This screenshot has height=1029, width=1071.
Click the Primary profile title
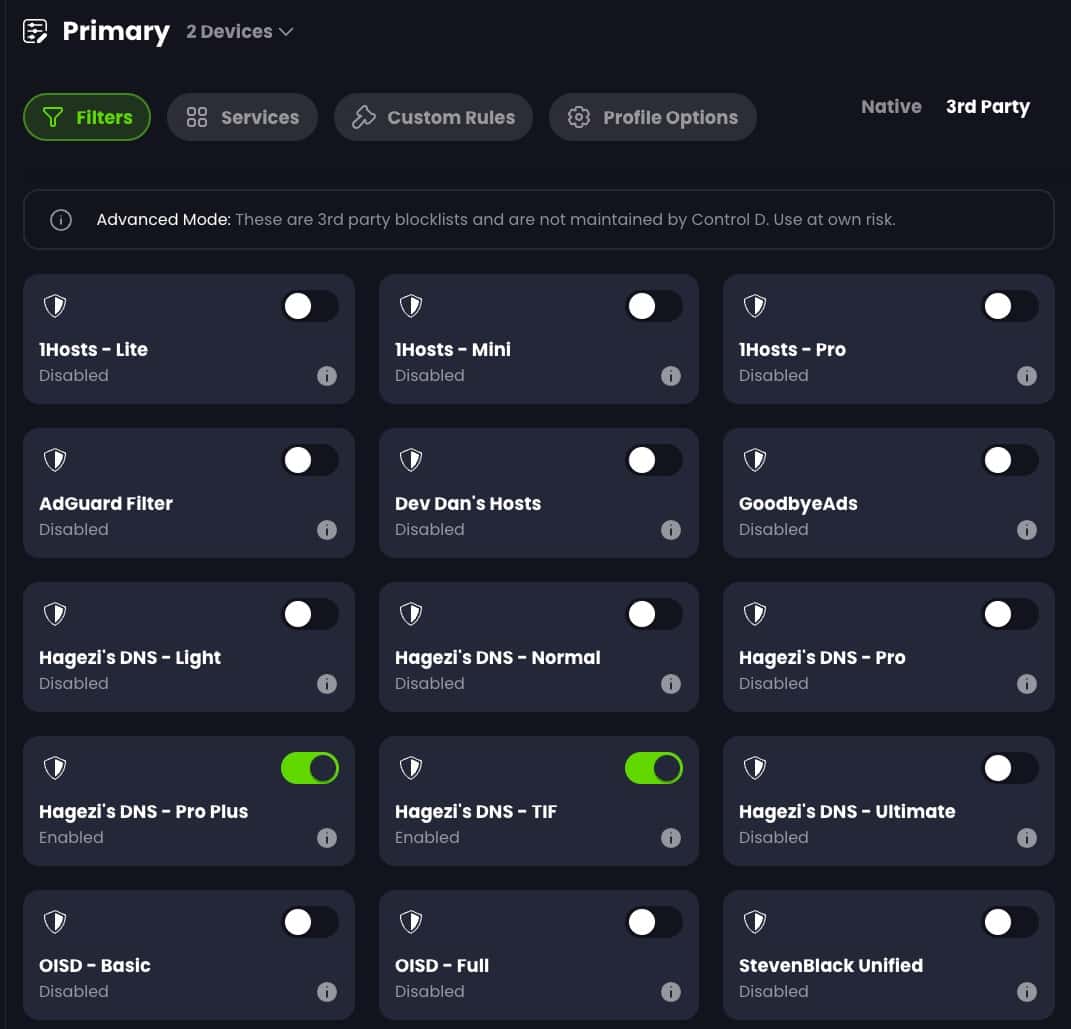point(115,31)
